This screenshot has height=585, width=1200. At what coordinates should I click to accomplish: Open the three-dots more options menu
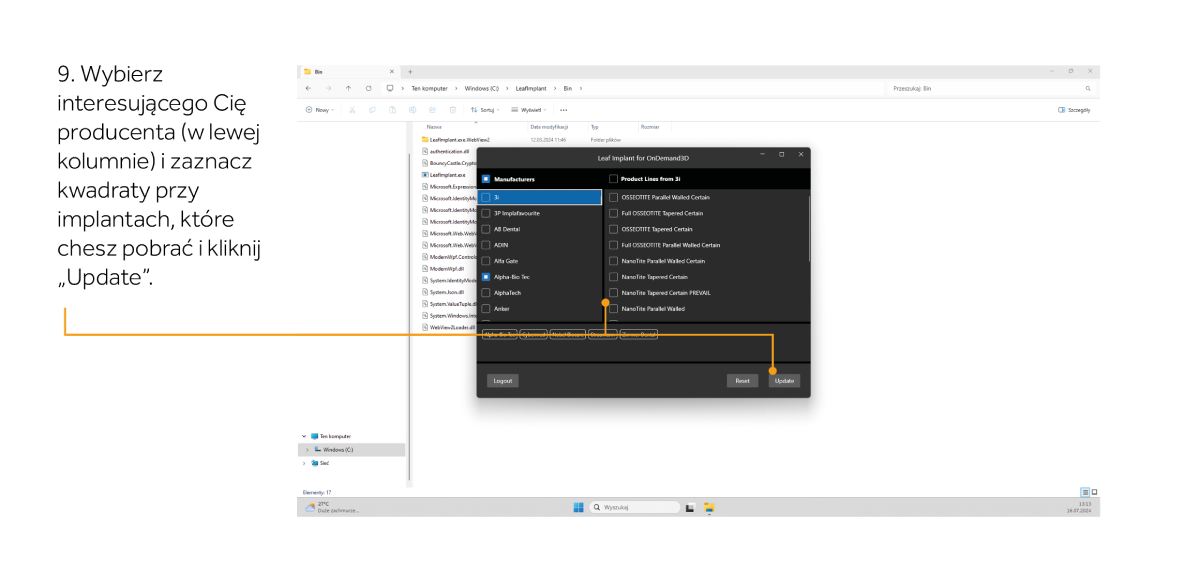coord(564,109)
